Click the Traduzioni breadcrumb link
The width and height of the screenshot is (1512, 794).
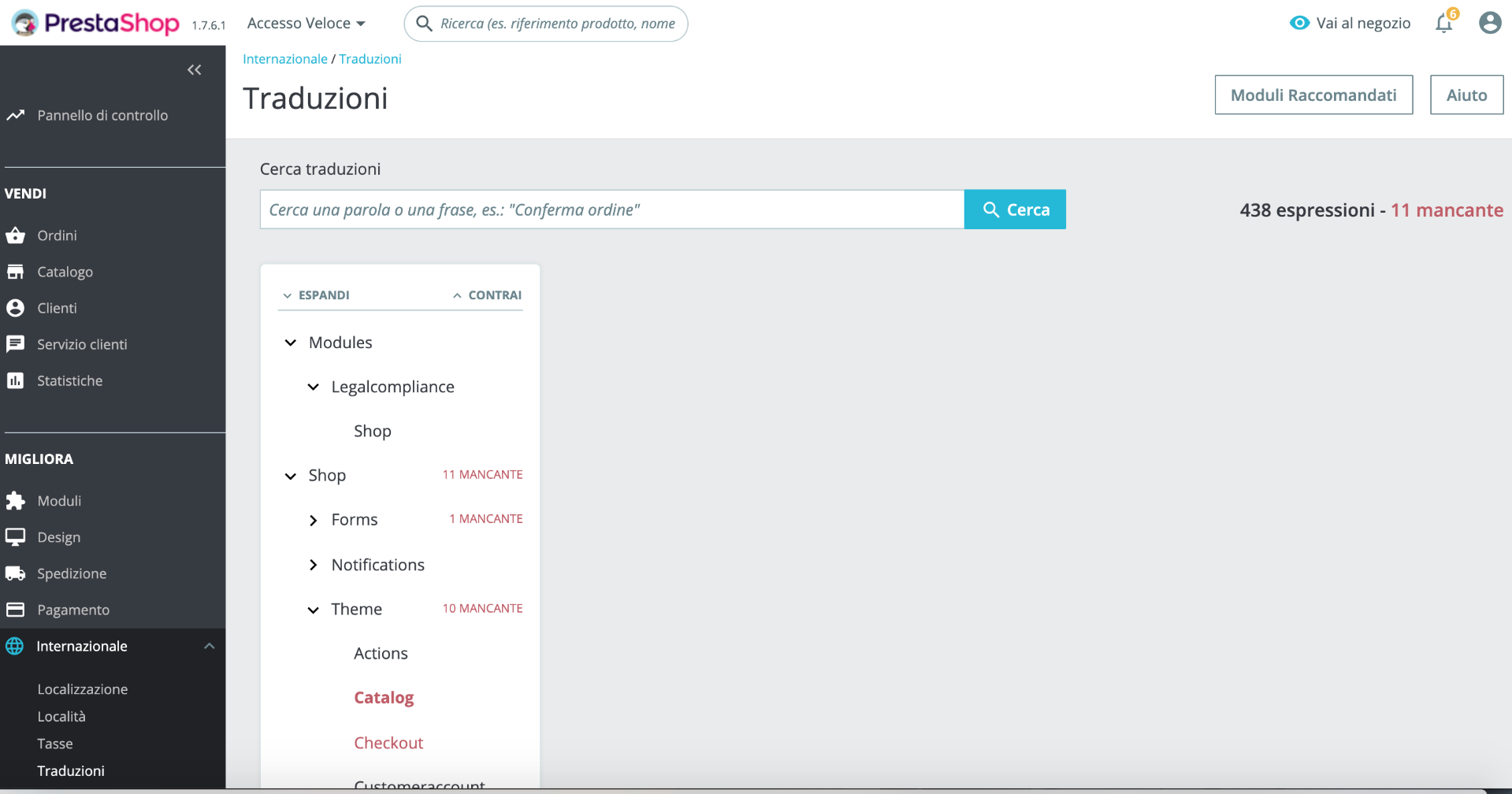click(370, 59)
